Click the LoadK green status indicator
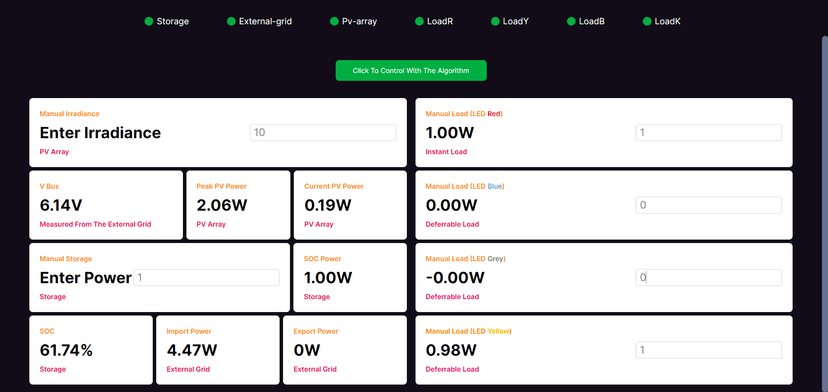828x392 pixels. click(647, 22)
